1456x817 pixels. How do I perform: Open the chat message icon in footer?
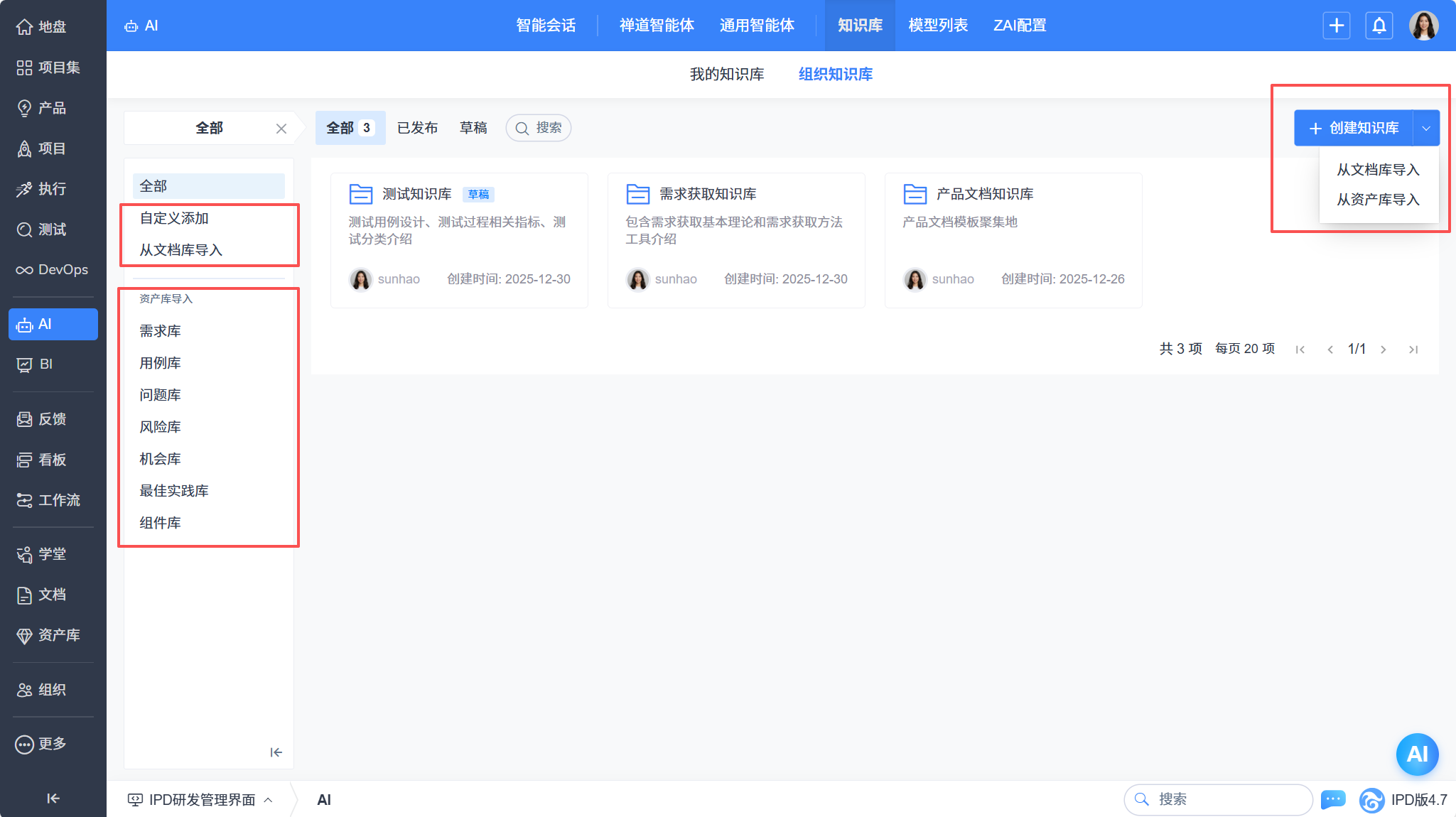pyautogui.click(x=1332, y=799)
